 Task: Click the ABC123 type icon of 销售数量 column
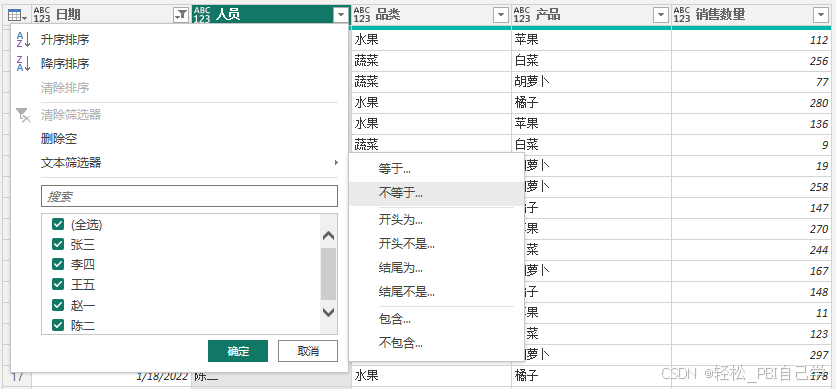coord(682,15)
